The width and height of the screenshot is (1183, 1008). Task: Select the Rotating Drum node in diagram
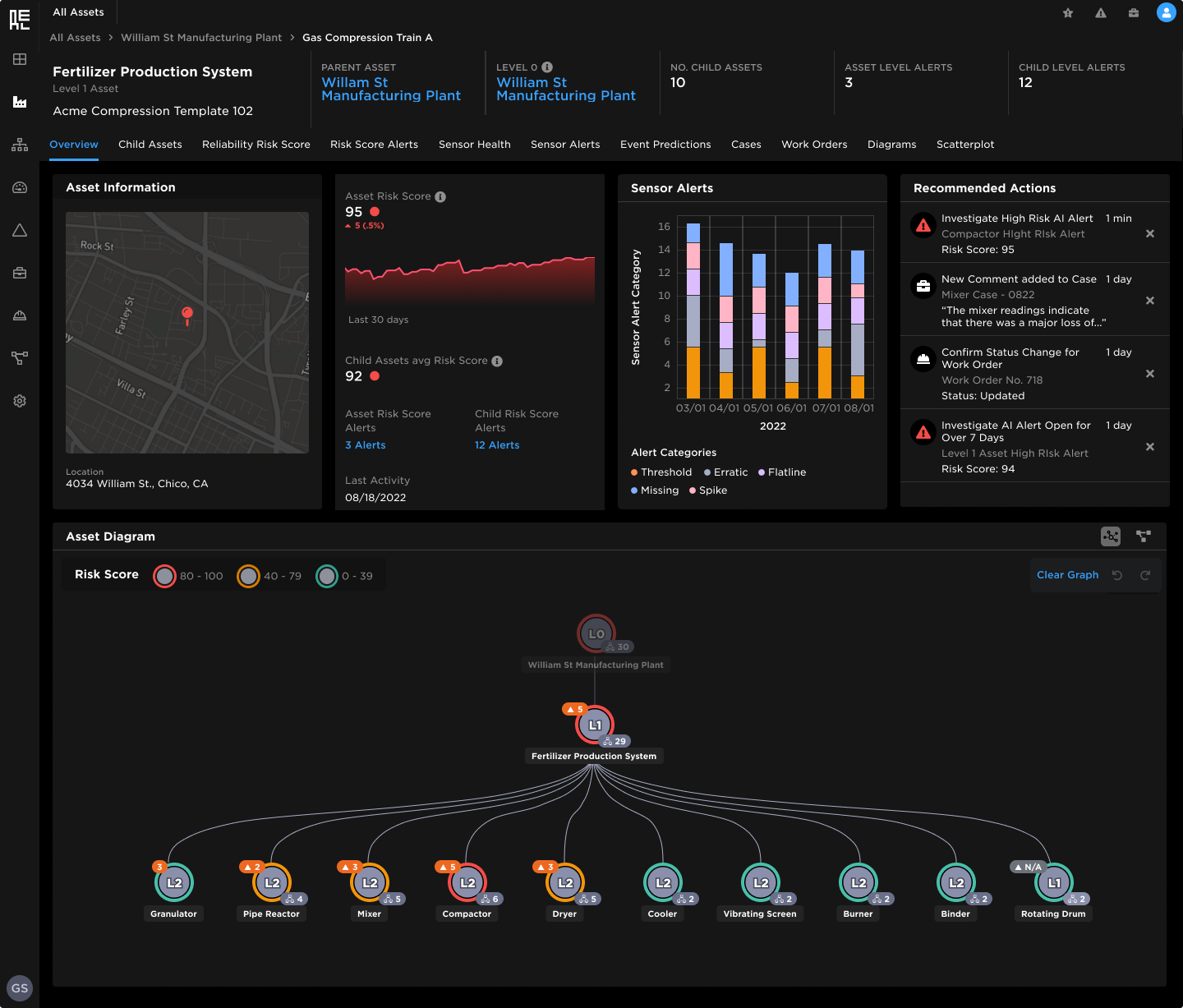click(x=1054, y=883)
